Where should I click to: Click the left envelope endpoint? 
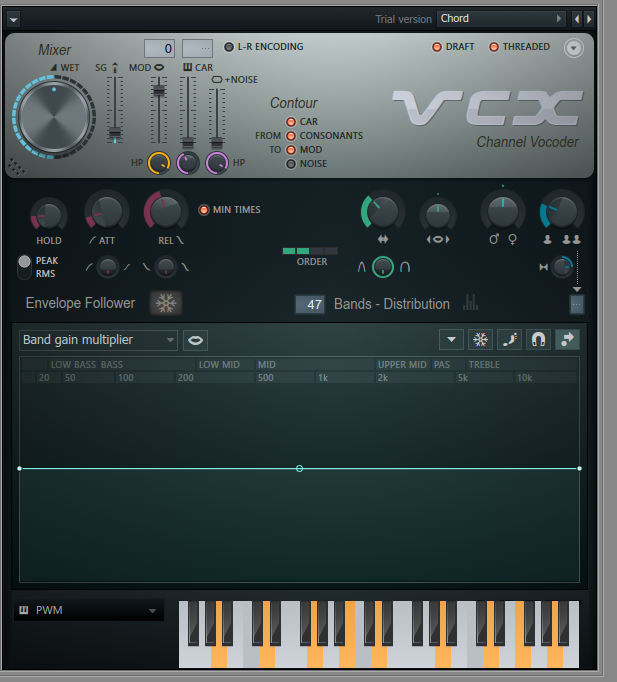20,468
